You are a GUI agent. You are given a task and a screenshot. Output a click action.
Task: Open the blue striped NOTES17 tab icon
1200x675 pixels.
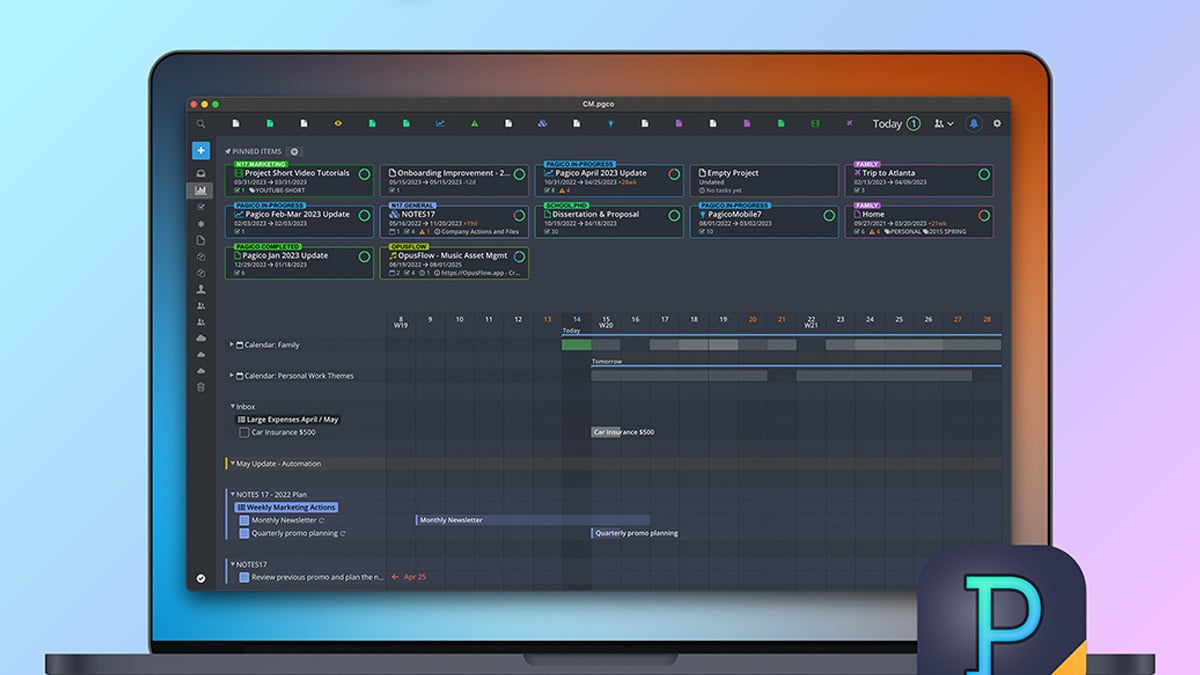point(542,123)
